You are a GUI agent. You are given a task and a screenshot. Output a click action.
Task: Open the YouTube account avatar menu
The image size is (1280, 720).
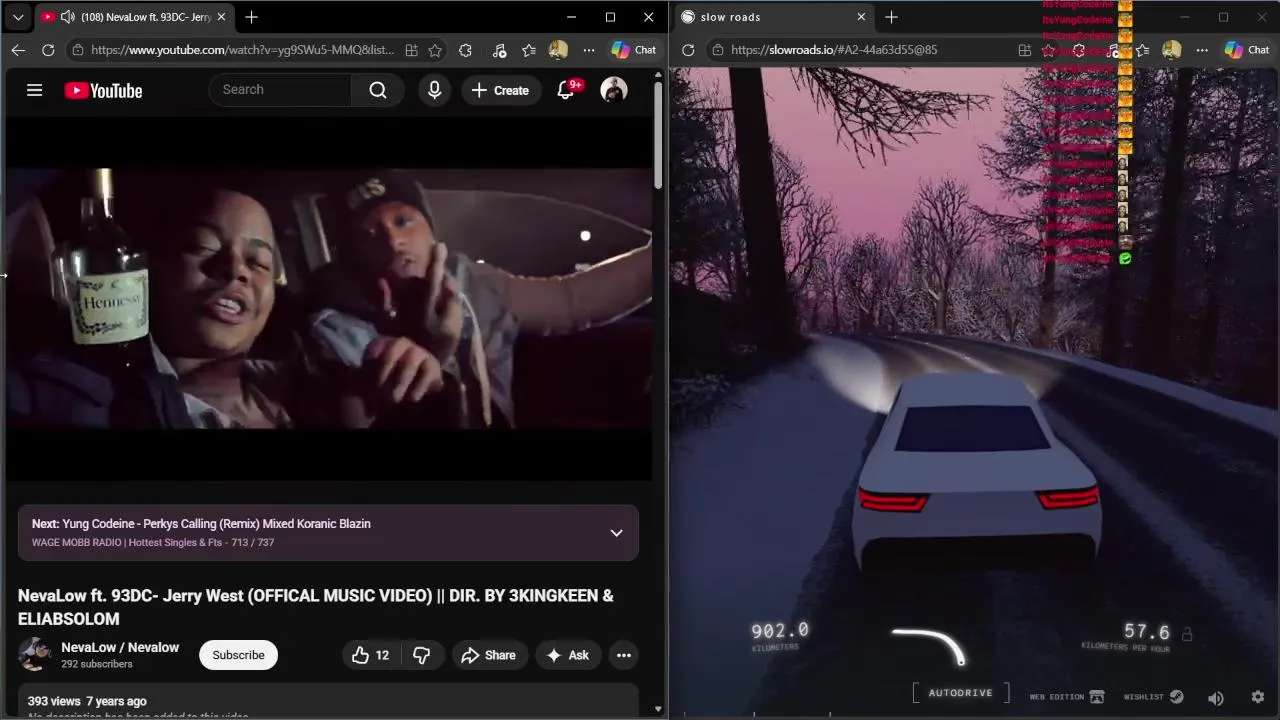coord(614,90)
